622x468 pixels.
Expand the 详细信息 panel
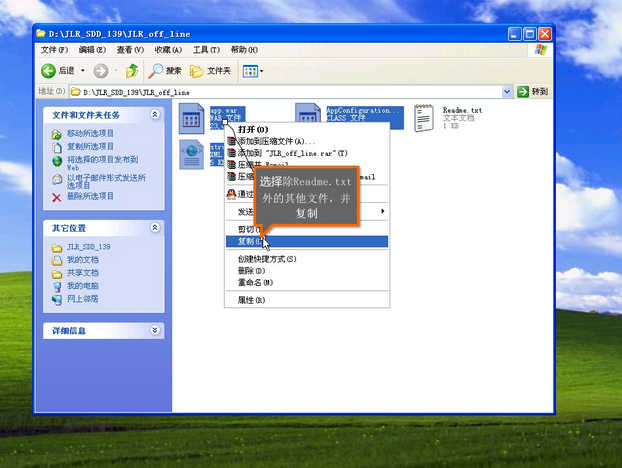[155, 330]
